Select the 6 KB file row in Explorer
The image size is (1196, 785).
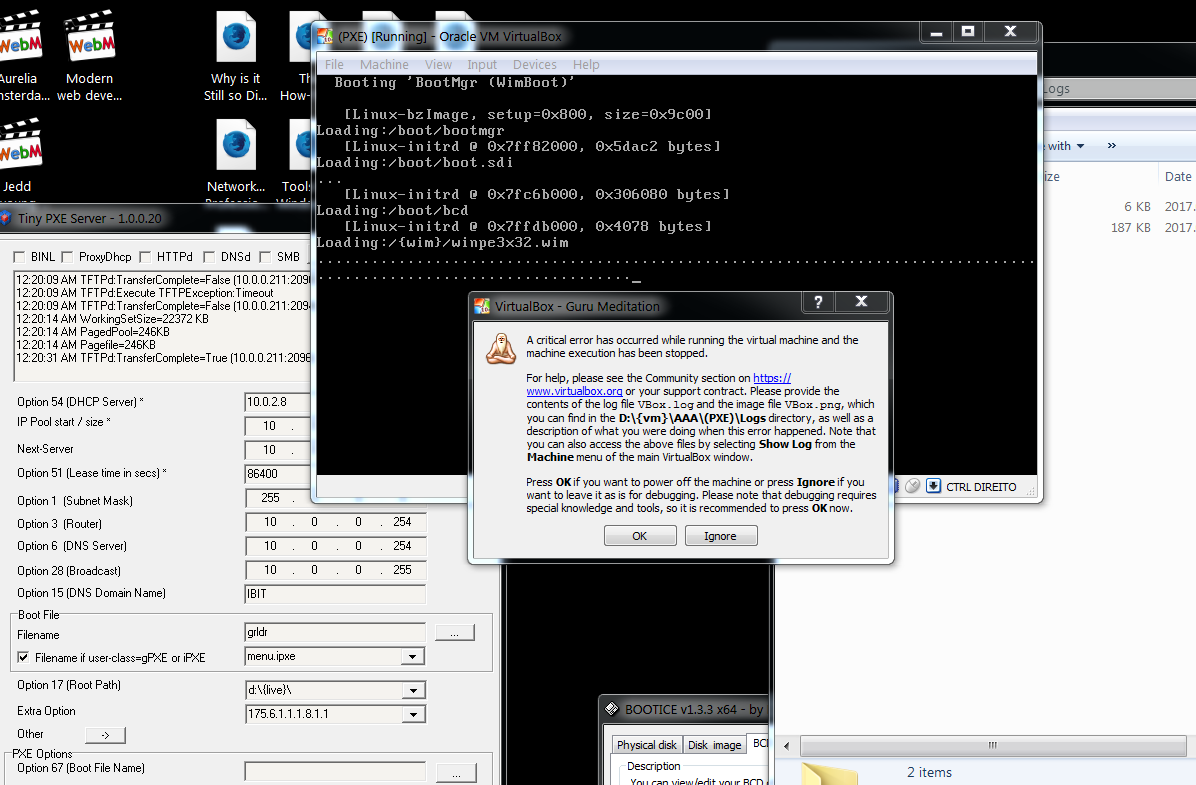(1120, 207)
